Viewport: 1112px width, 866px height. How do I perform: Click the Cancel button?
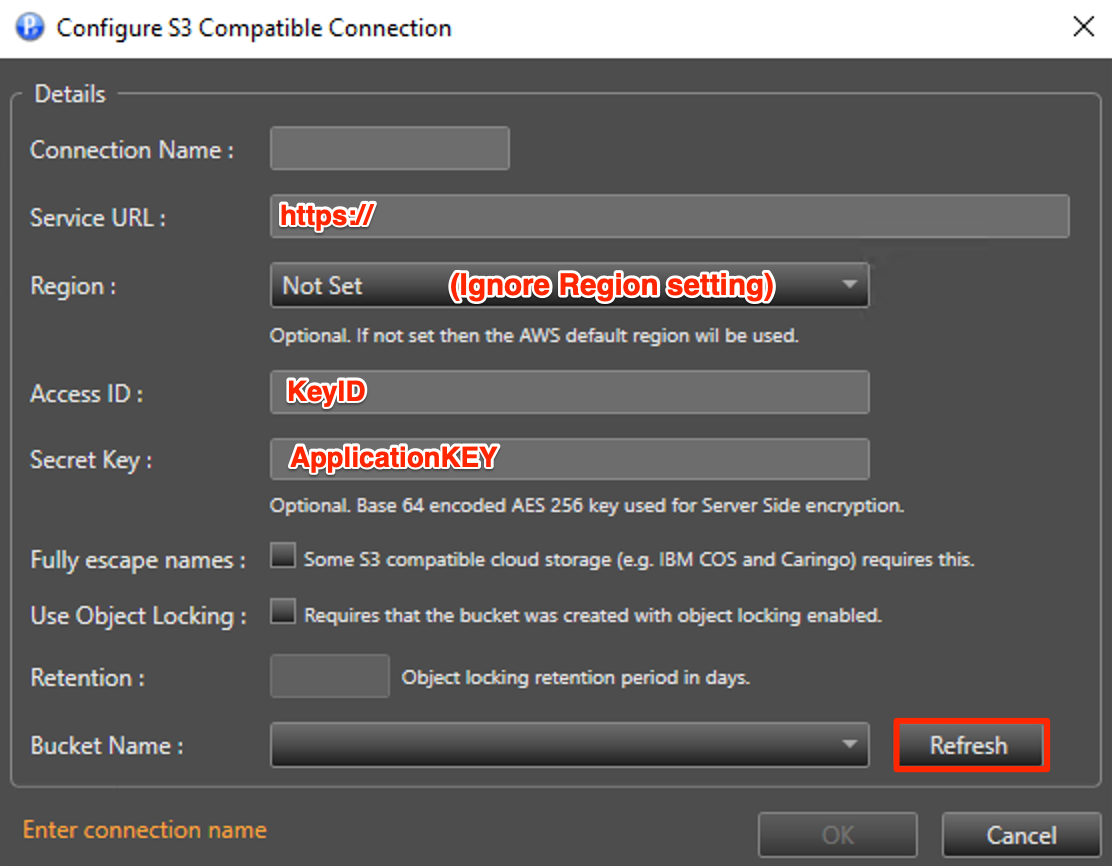click(x=1021, y=835)
